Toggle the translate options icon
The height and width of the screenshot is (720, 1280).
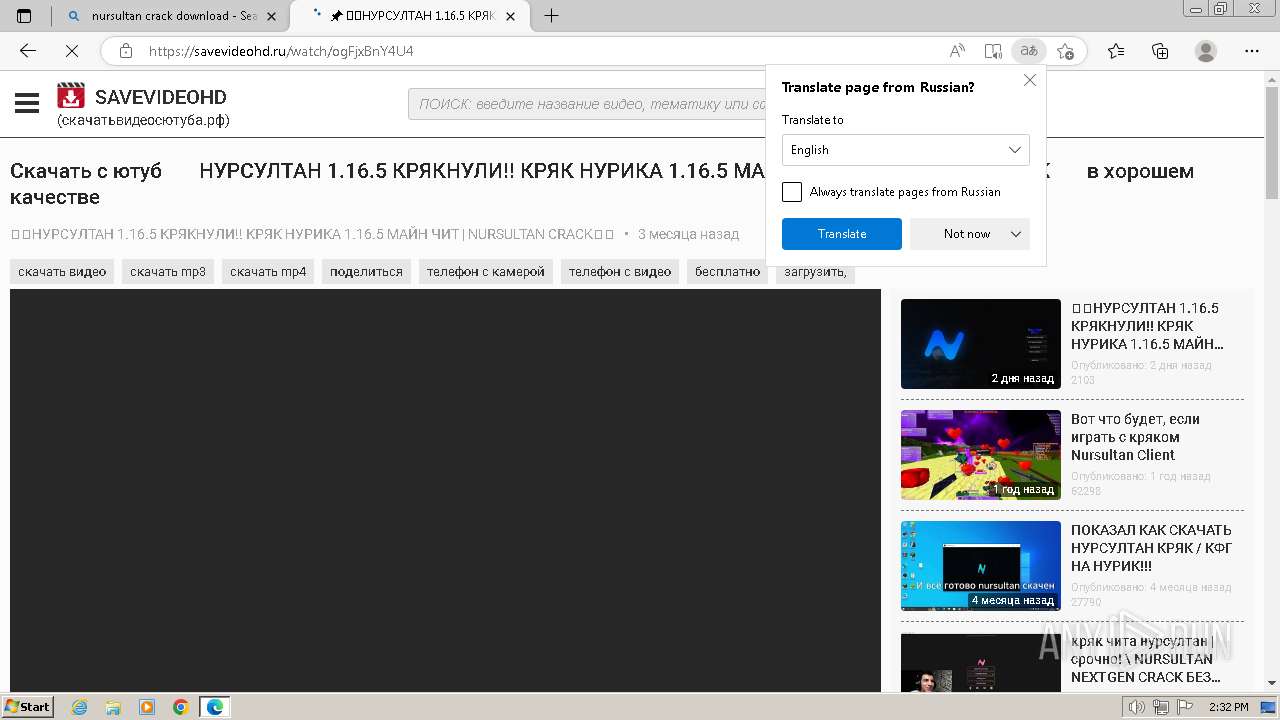[1028, 51]
